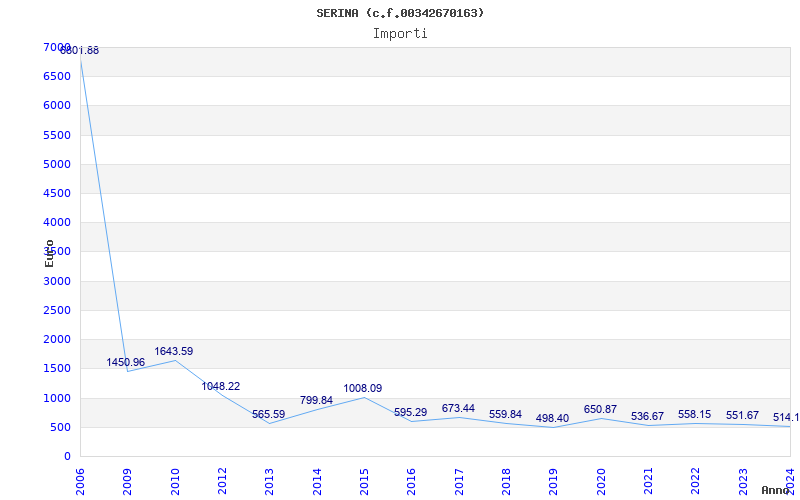This screenshot has width=800, height=500.
Task: Click x-axis year 2020
Action: coord(601,481)
